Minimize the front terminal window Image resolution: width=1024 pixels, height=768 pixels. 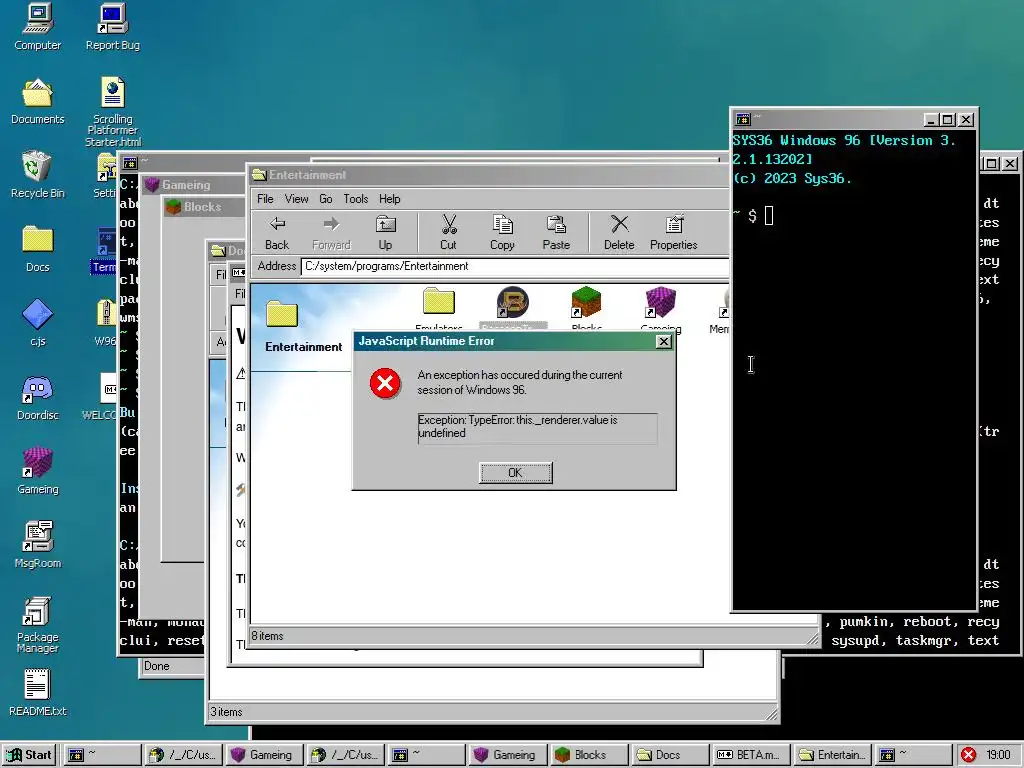click(x=932, y=120)
